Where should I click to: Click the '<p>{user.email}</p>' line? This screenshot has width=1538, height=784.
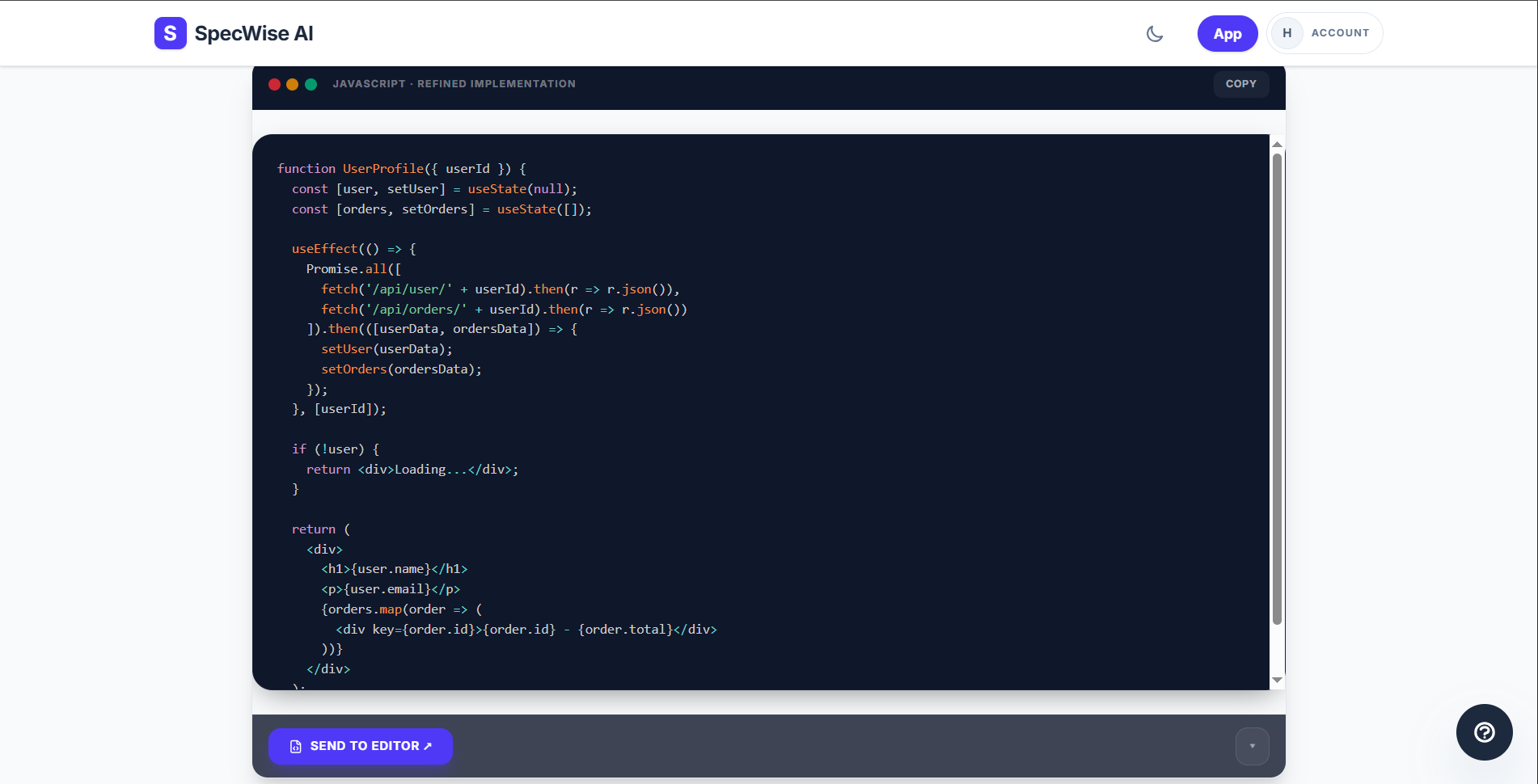[391, 589]
